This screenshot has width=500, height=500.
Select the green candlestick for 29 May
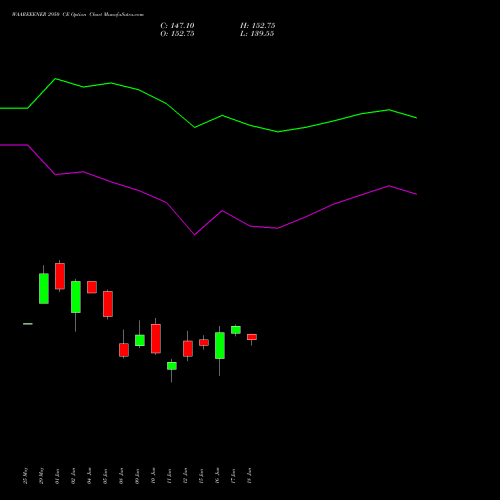coord(44,288)
